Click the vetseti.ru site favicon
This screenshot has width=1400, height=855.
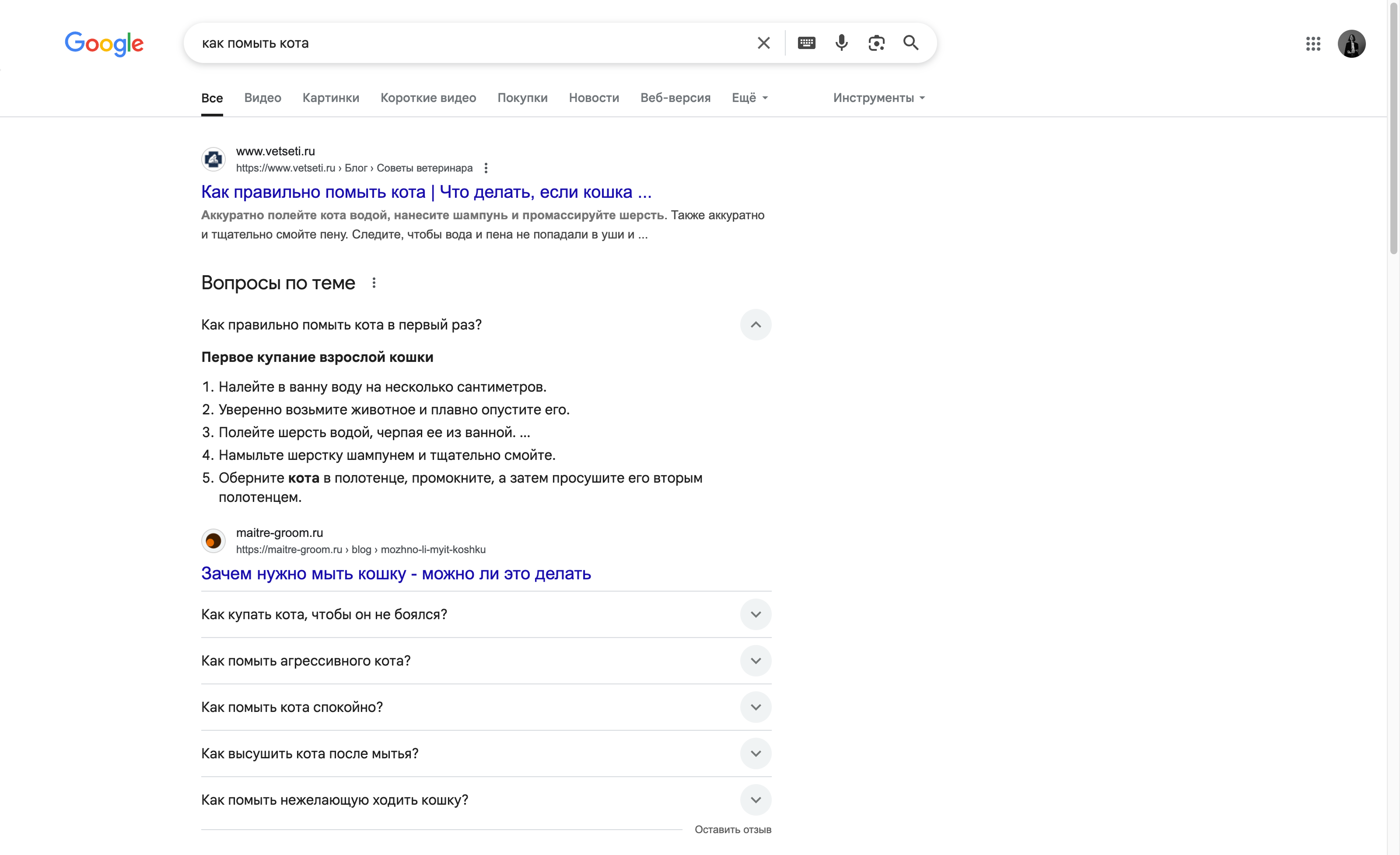213,160
